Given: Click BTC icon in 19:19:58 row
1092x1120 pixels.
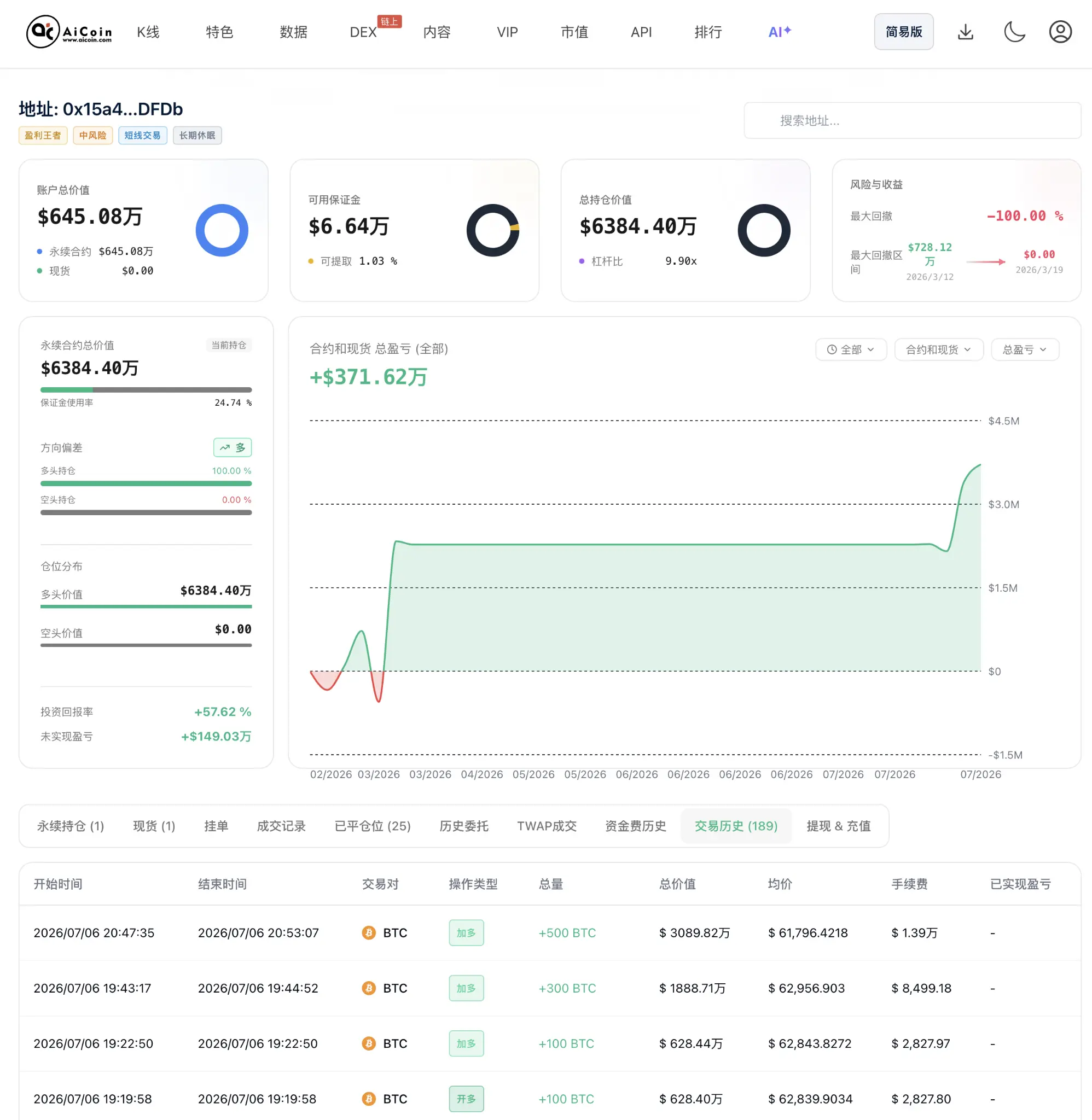Looking at the screenshot, I should tap(369, 1099).
